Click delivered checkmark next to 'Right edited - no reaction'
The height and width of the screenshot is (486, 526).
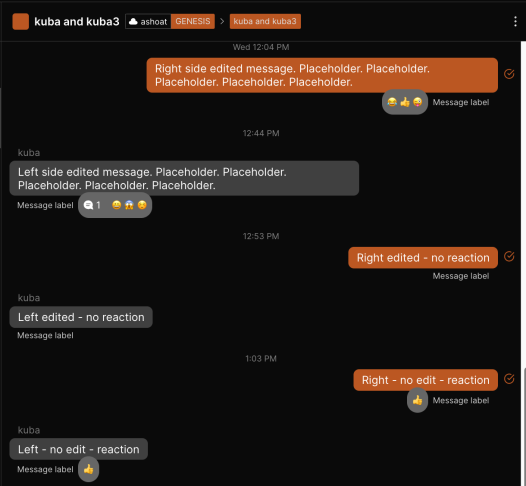coord(509,257)
